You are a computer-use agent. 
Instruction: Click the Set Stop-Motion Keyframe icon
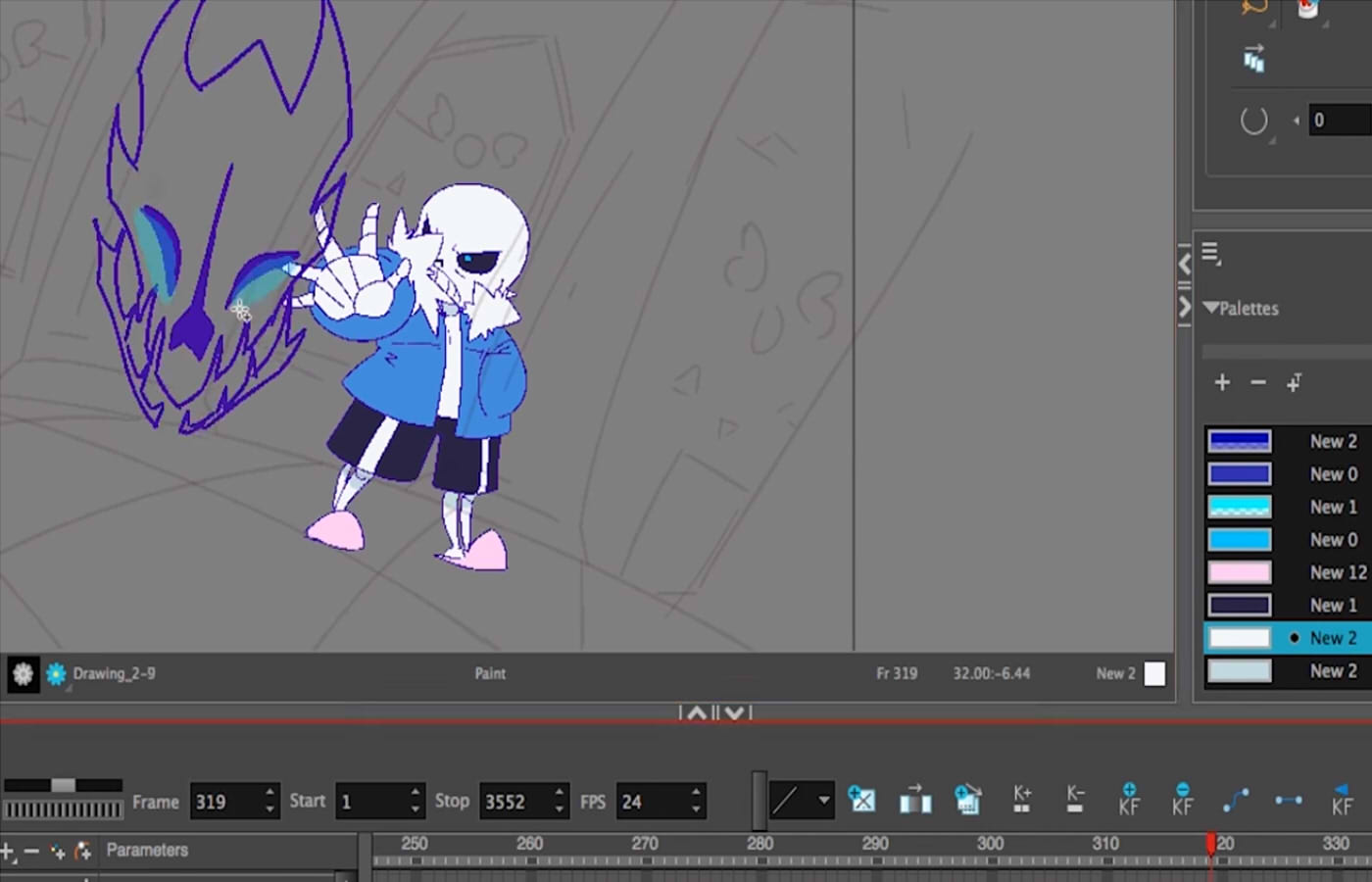click(1288, 801)
